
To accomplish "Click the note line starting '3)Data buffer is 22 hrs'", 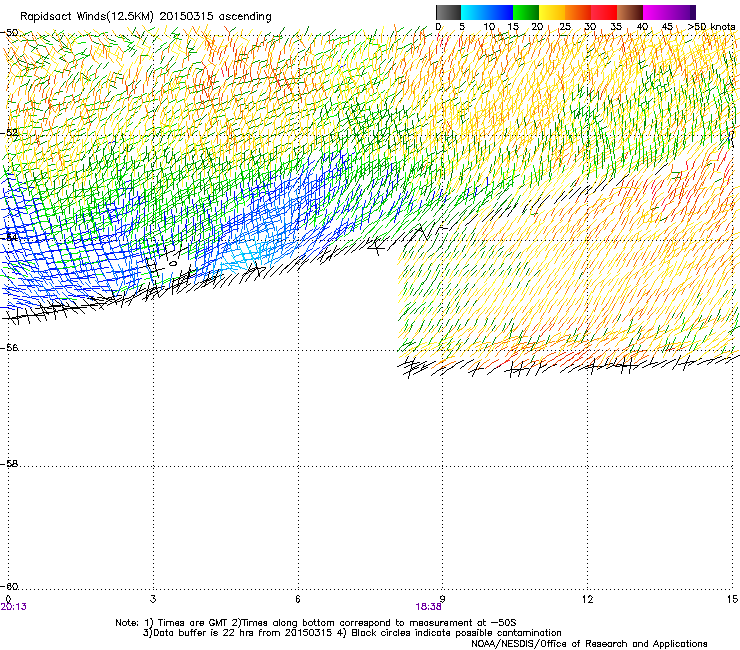I will pyautogui.click(x=352, y=633).
